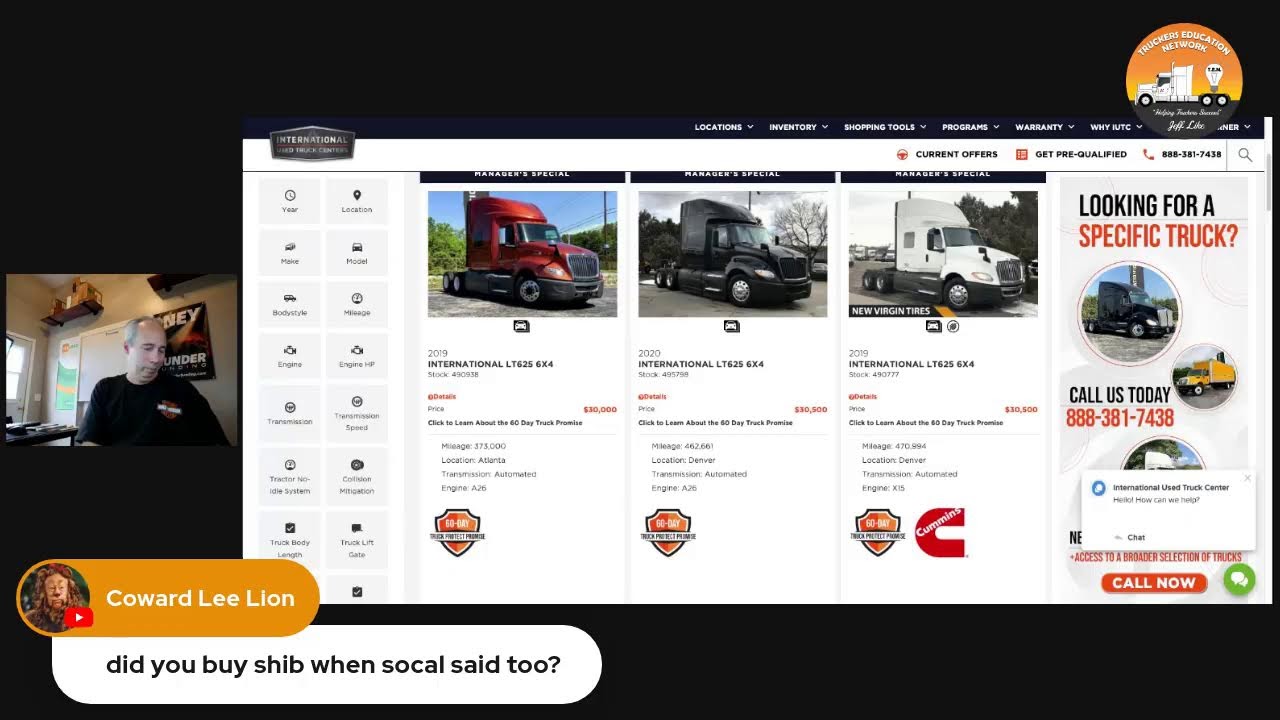The height and width of the screenshot is (720, 1280).
Task: Open Details for Stock 495798
Action: (x=652, y=396)
